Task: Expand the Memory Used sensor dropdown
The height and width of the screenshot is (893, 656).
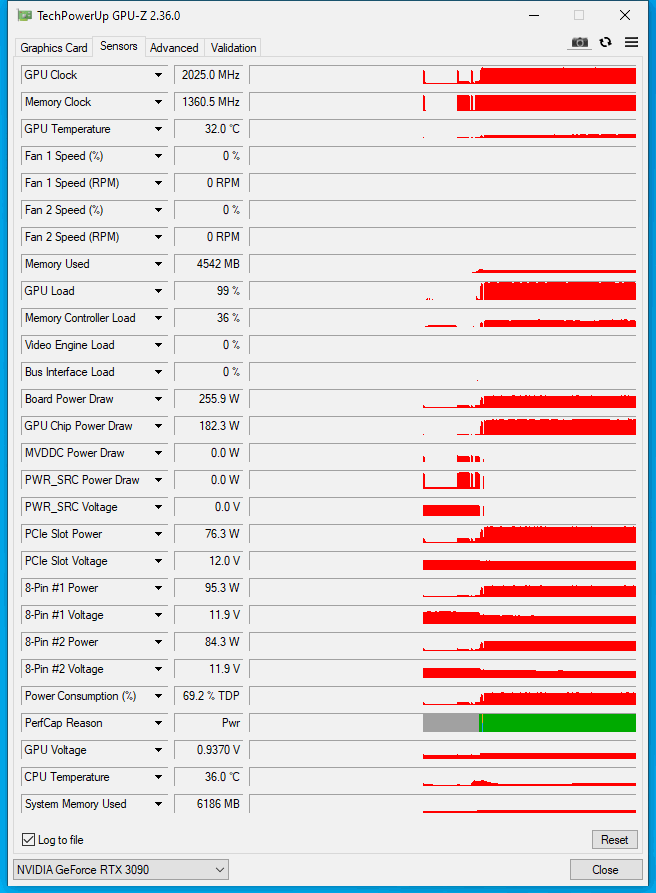Action: (158, 264)
